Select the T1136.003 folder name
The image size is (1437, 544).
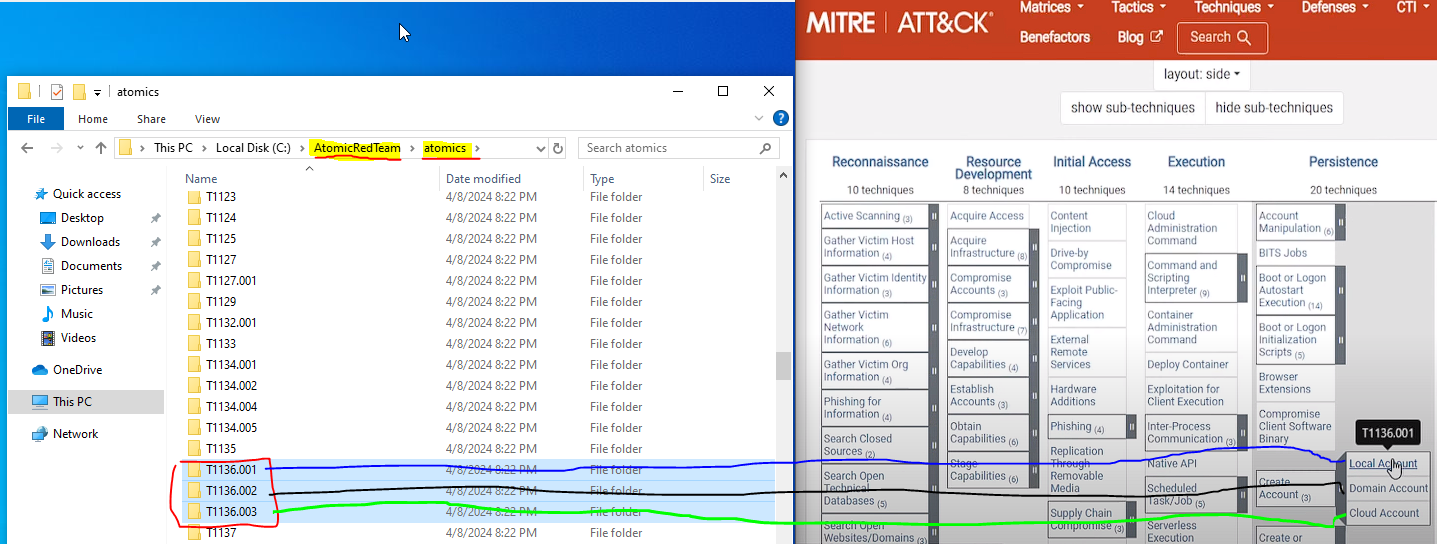point(231,512)
